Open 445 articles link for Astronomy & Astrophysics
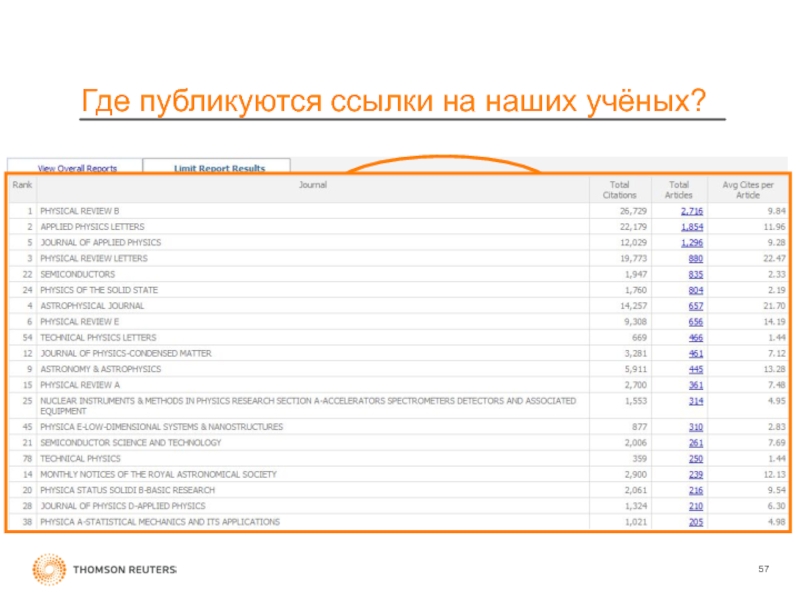This screenshot has width=800, height=600. pyautogui.click(x=695, y=369)
